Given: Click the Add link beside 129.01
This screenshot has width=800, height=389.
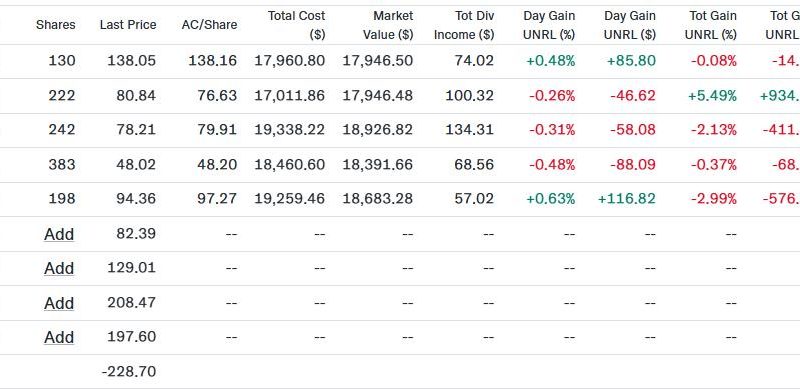Looking at the screenshot, I should point(59,268).
